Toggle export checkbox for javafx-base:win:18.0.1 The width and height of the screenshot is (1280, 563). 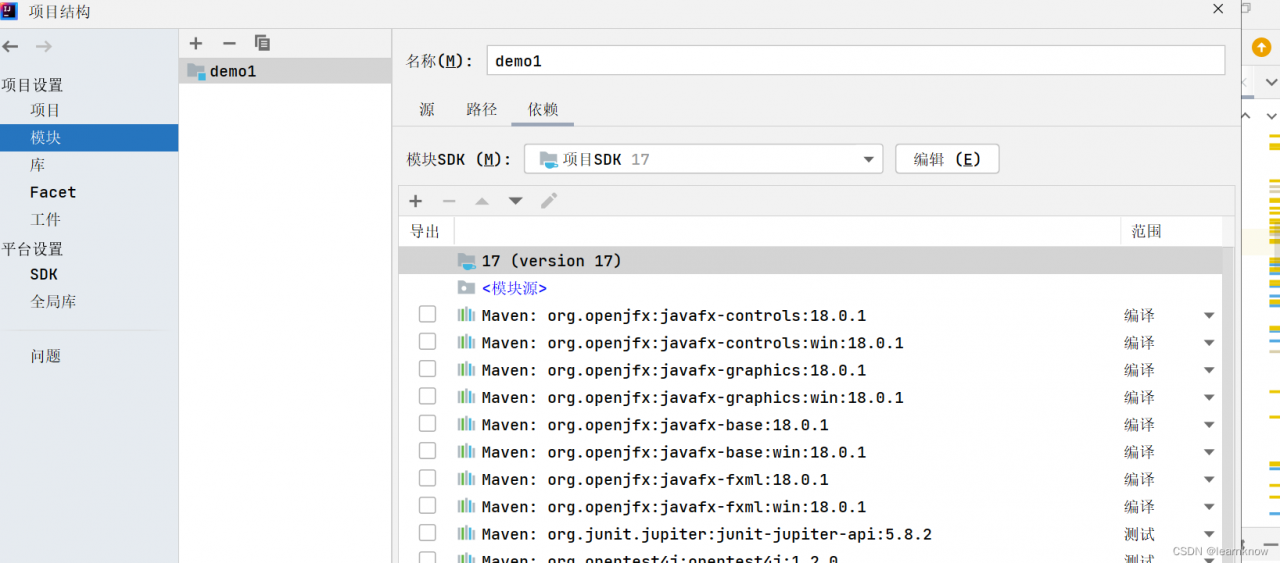[427, 451]
